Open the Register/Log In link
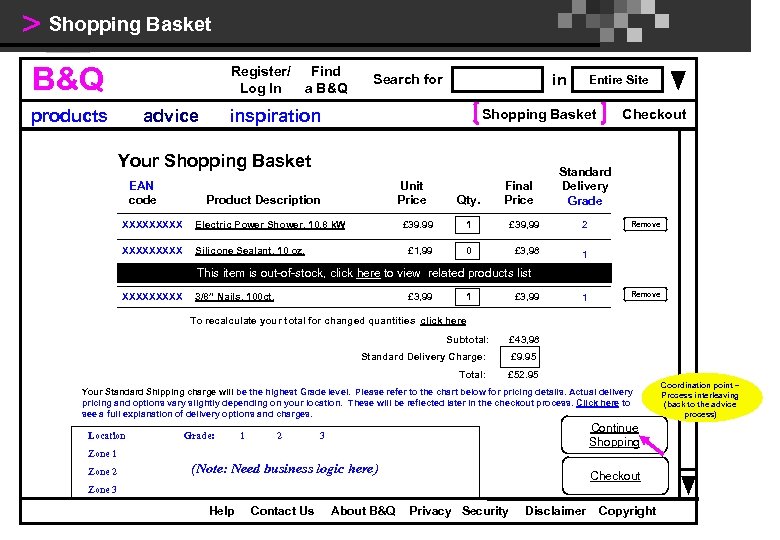Image resolution: width=780 pixels, height=540 pixels. pos(261,80)
